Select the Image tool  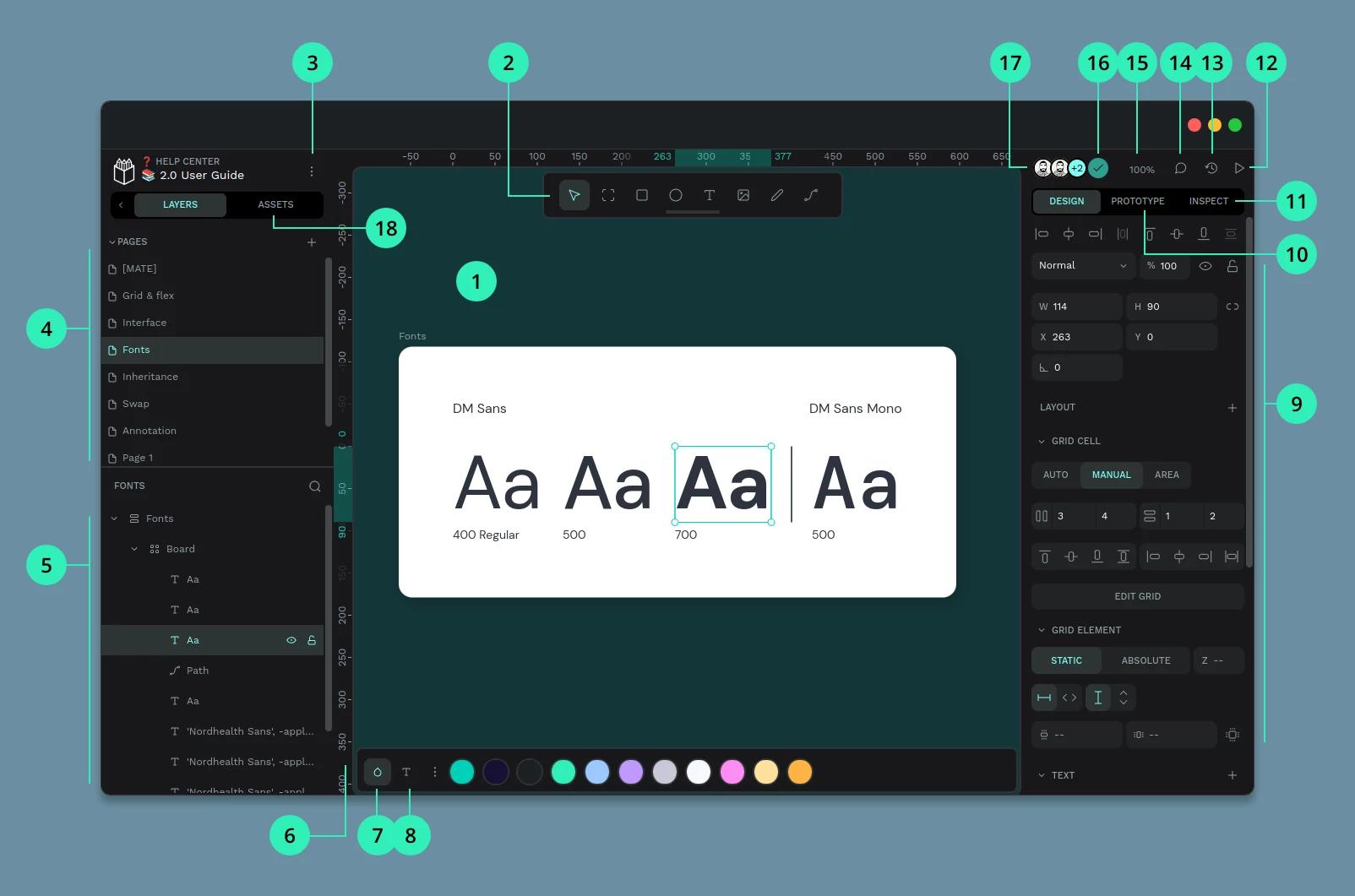(x=743, y=195)
